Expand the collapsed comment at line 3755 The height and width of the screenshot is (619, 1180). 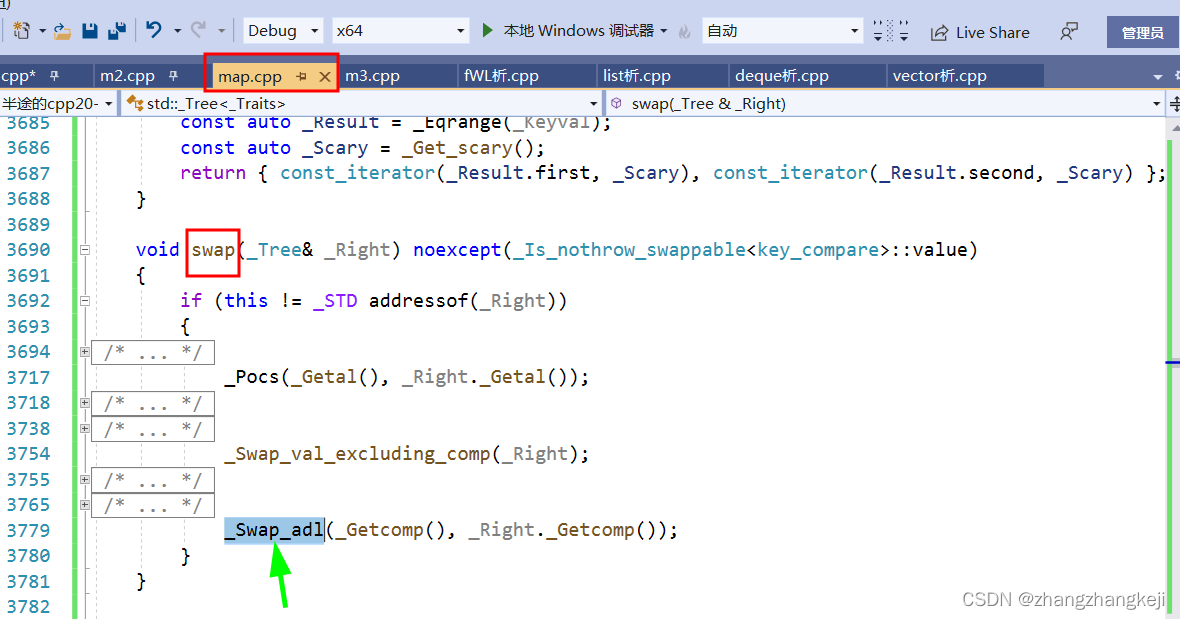[85, 479]
